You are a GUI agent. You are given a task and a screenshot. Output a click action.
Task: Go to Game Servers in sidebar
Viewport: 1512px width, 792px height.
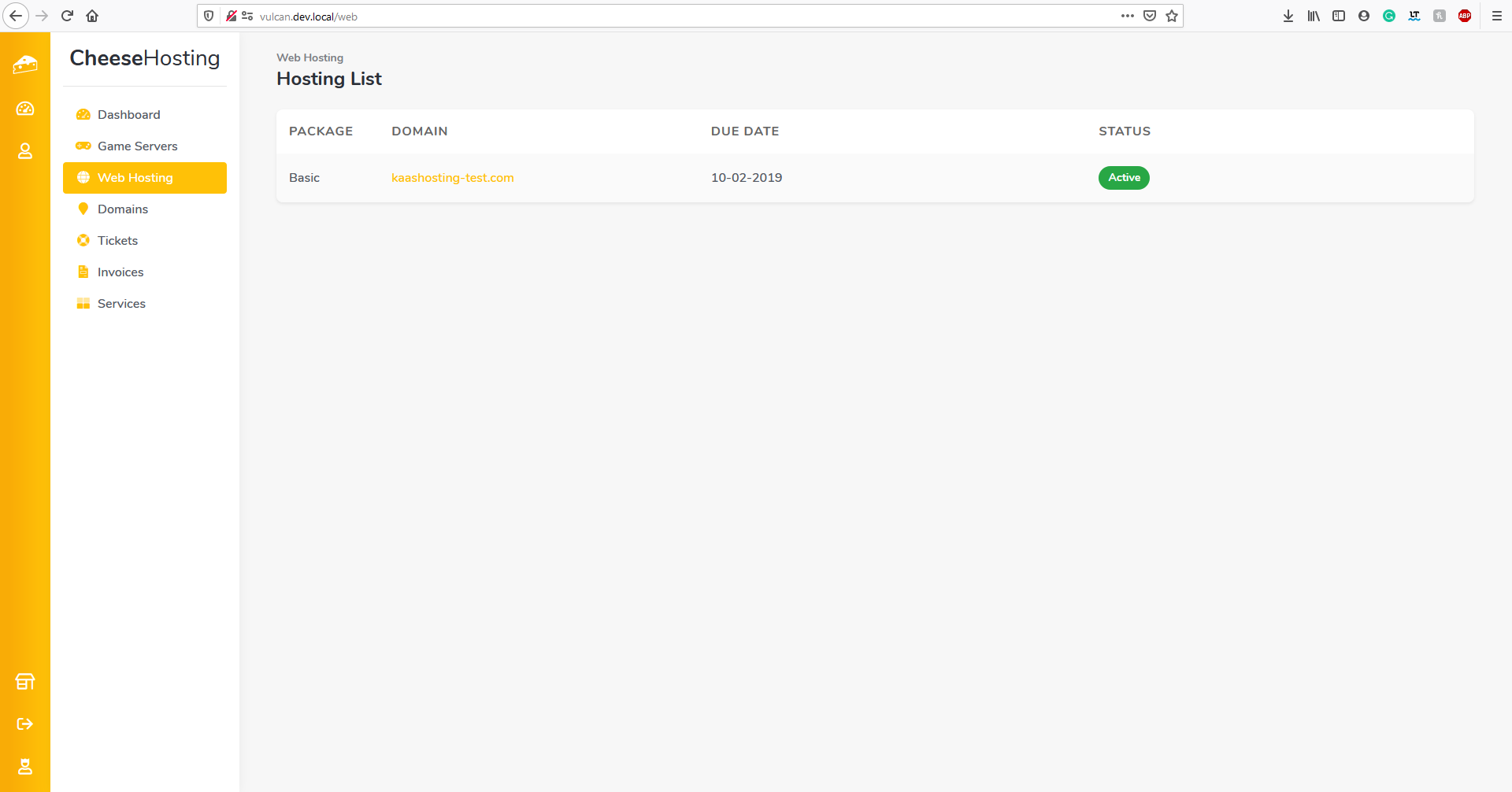click(137, 146)
